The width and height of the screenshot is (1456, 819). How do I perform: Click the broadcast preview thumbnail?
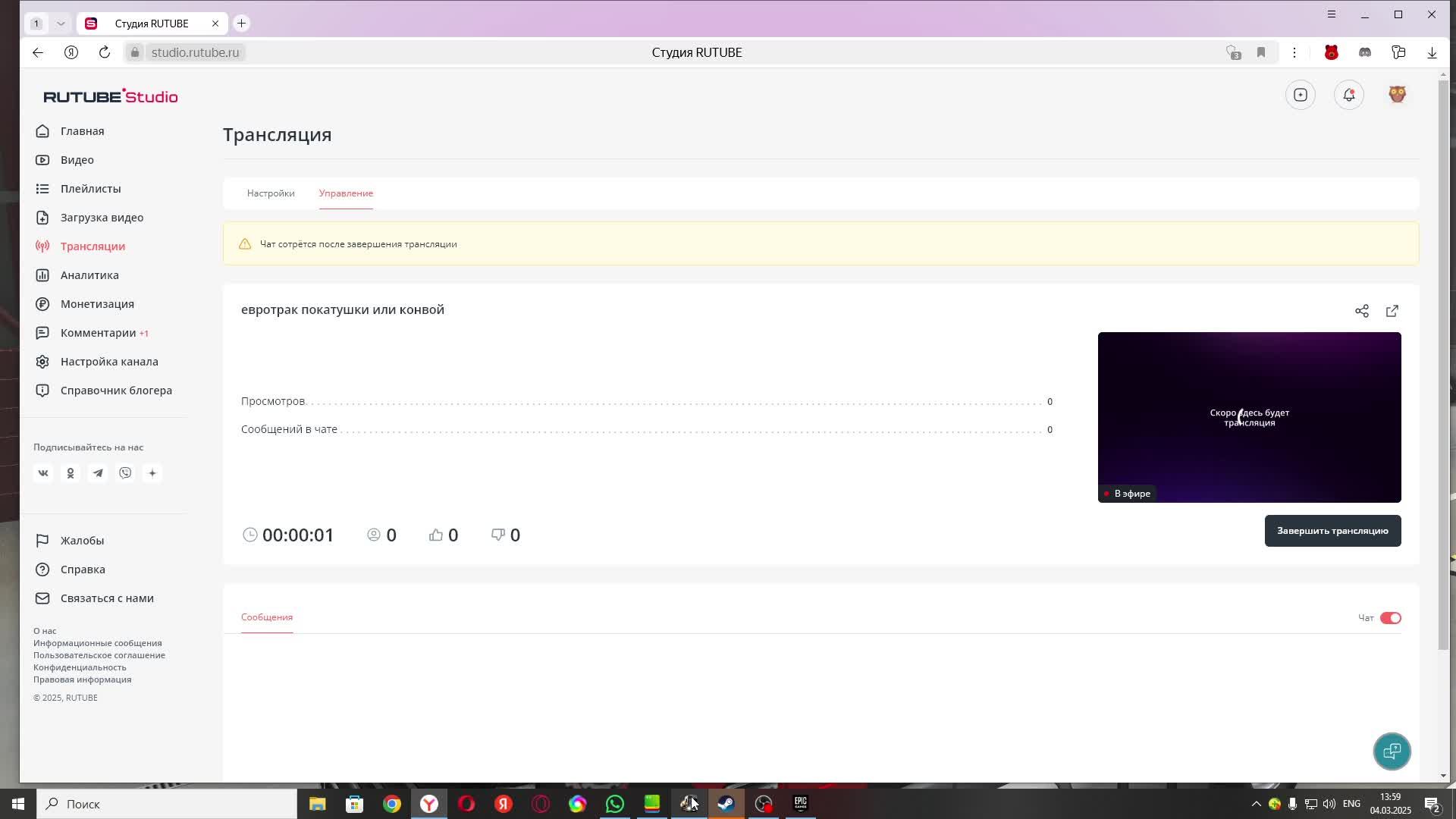(1249, 417)
